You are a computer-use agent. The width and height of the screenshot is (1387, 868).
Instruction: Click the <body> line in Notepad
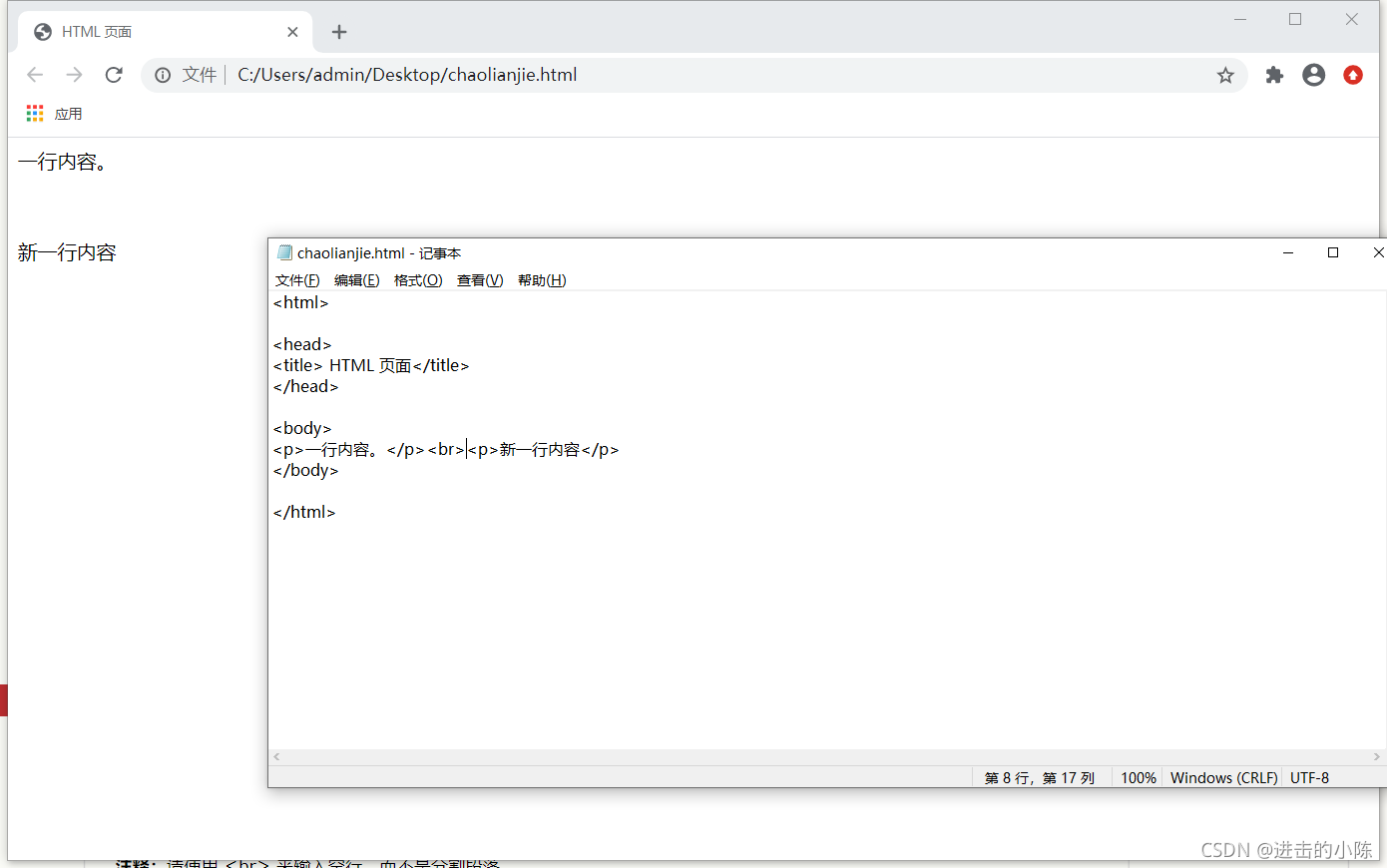tap(302, 428)
